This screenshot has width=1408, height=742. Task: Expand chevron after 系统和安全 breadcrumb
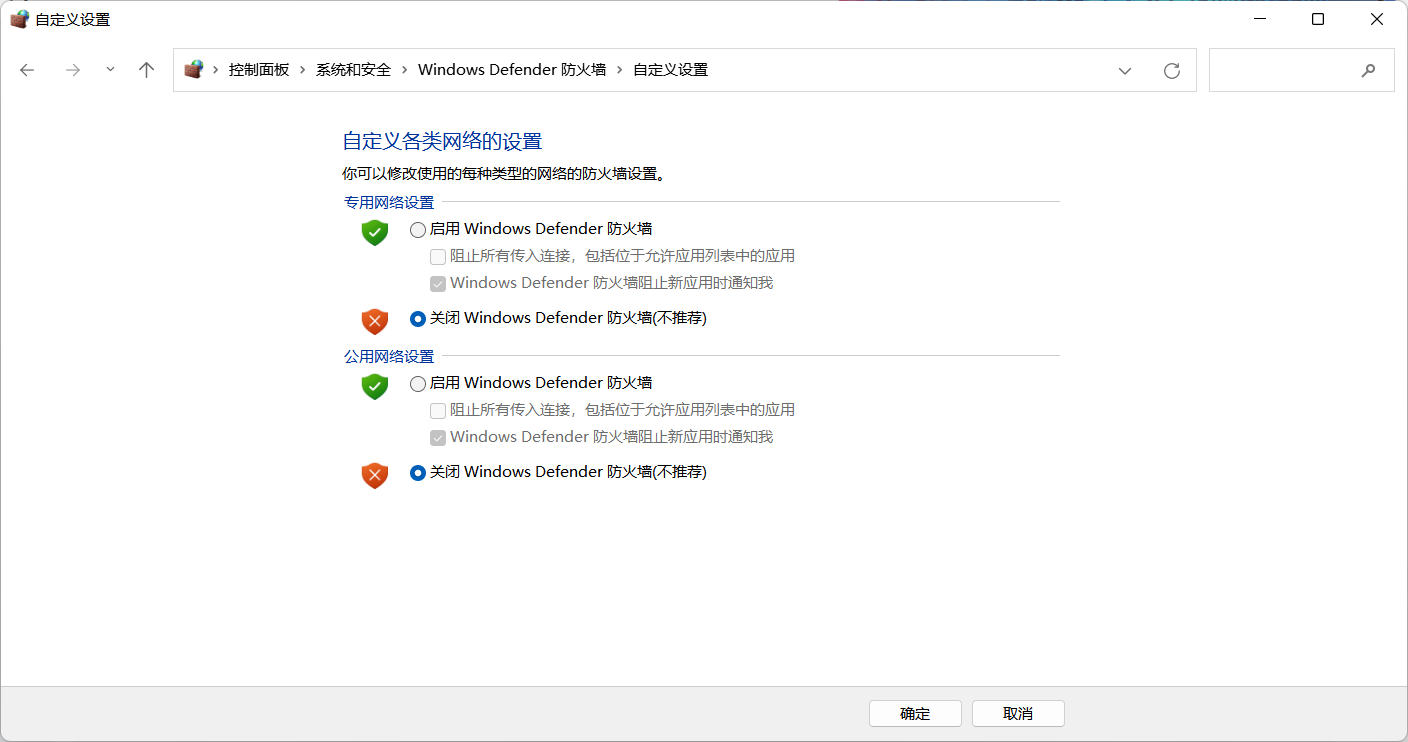405,70
